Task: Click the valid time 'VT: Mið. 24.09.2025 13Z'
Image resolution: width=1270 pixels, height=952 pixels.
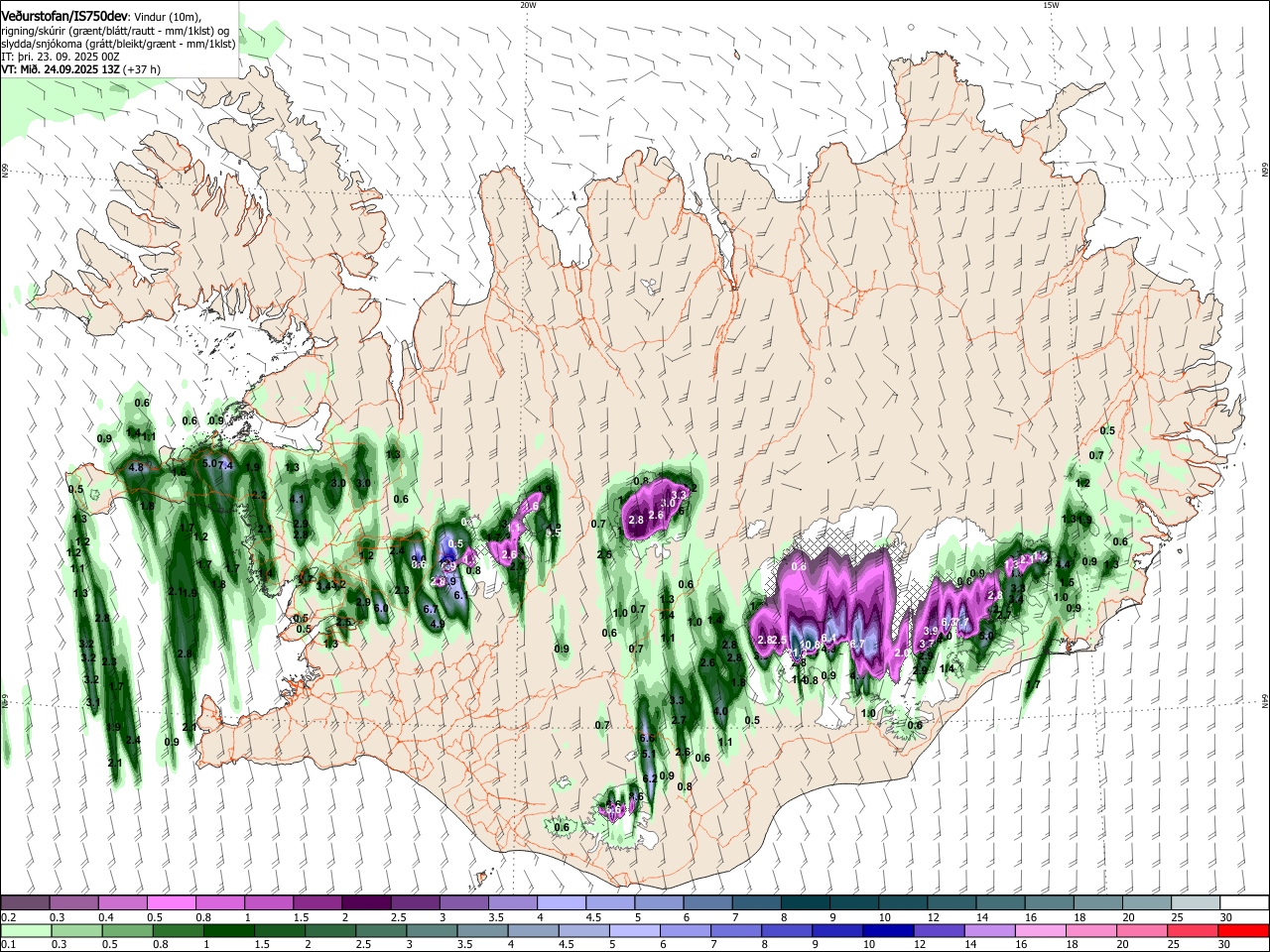Action: click(61, 70)
